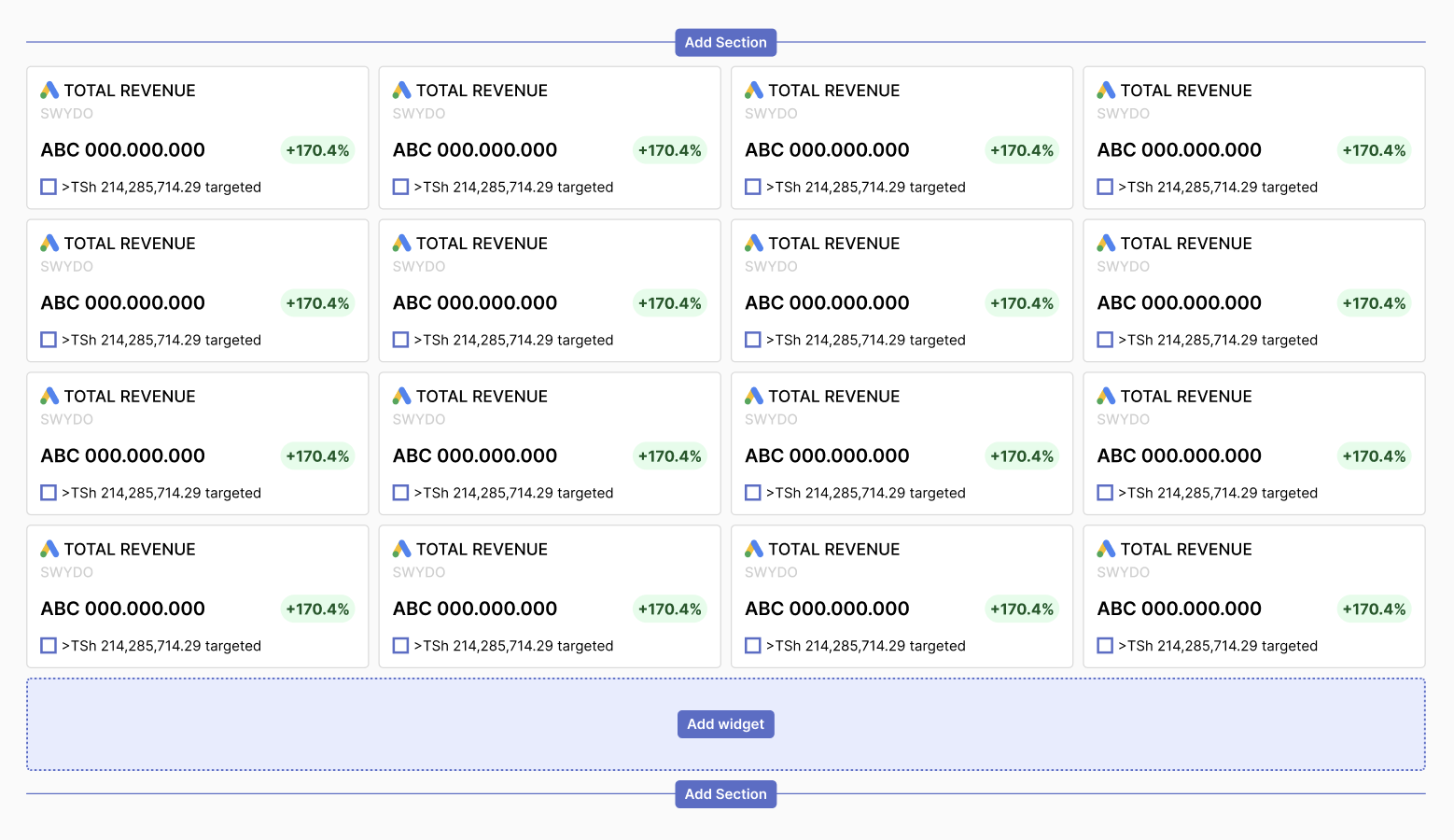The width and height of the screenshot is (1454, 840).
Task: Tick the target checkbox in row 4, column 3 card
Action: tap(753, 646)
